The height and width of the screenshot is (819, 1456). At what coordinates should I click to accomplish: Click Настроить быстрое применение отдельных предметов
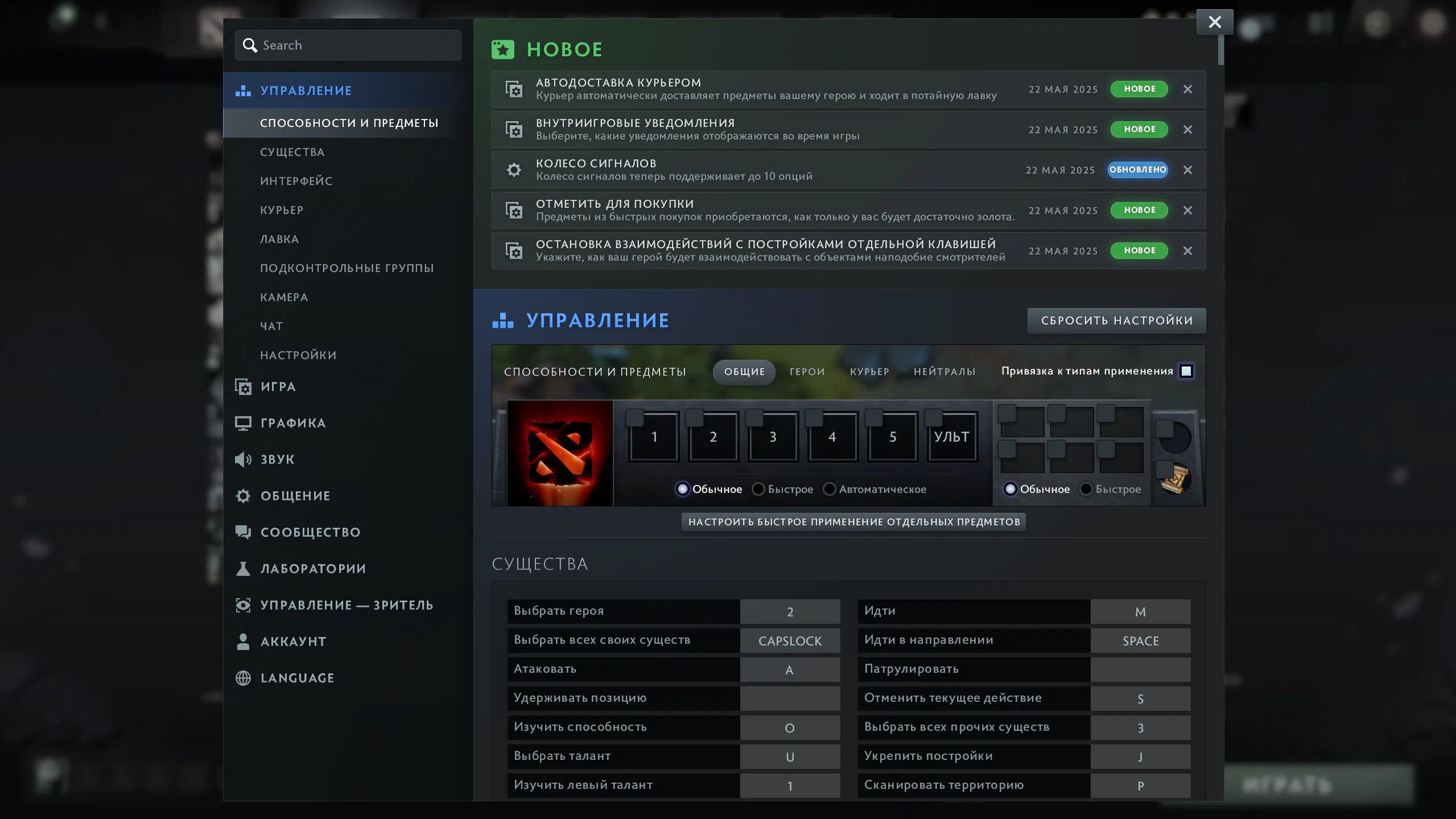(853, 522)
